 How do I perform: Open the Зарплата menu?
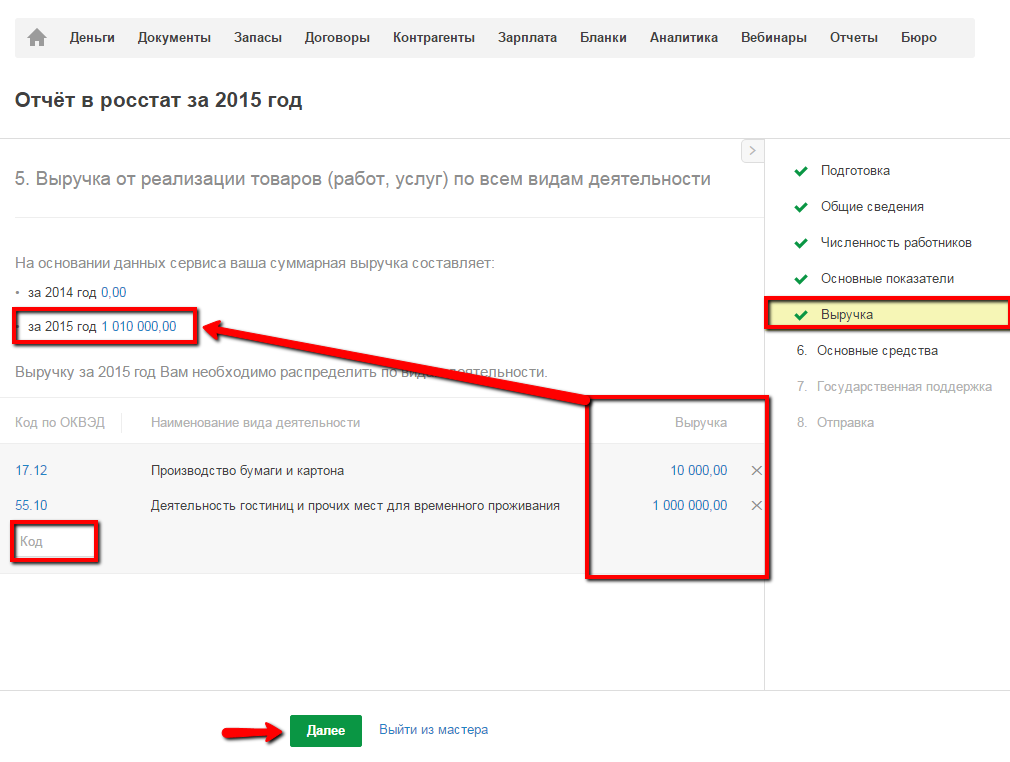(x=527, y=38)
